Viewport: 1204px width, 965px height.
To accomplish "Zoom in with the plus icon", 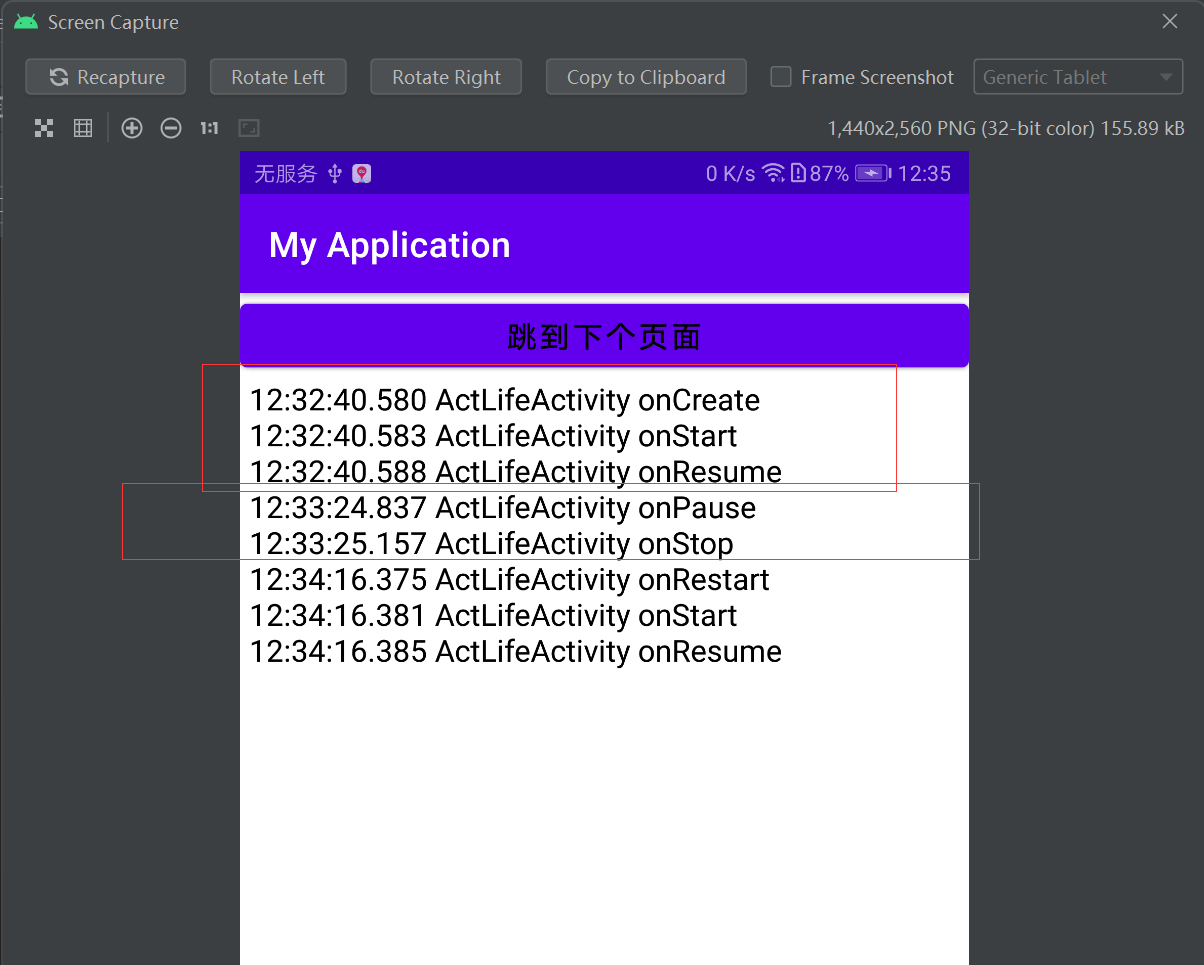I will click(x=132, y=128).
